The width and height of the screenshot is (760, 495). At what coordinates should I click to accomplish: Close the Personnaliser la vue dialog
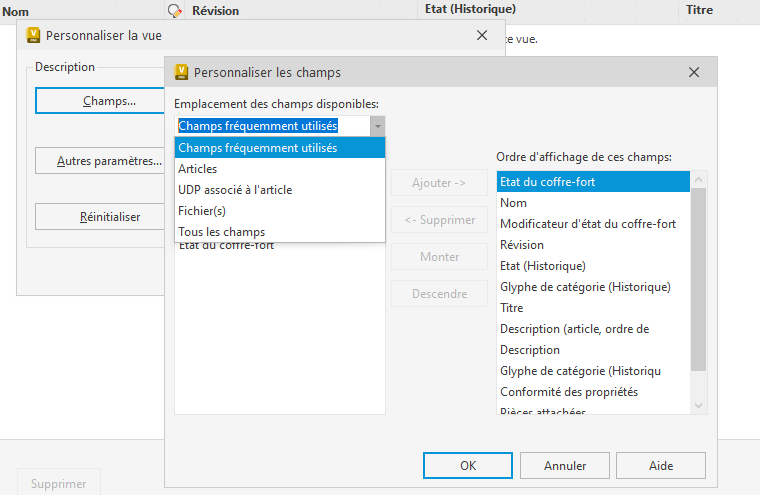point(483,35)
